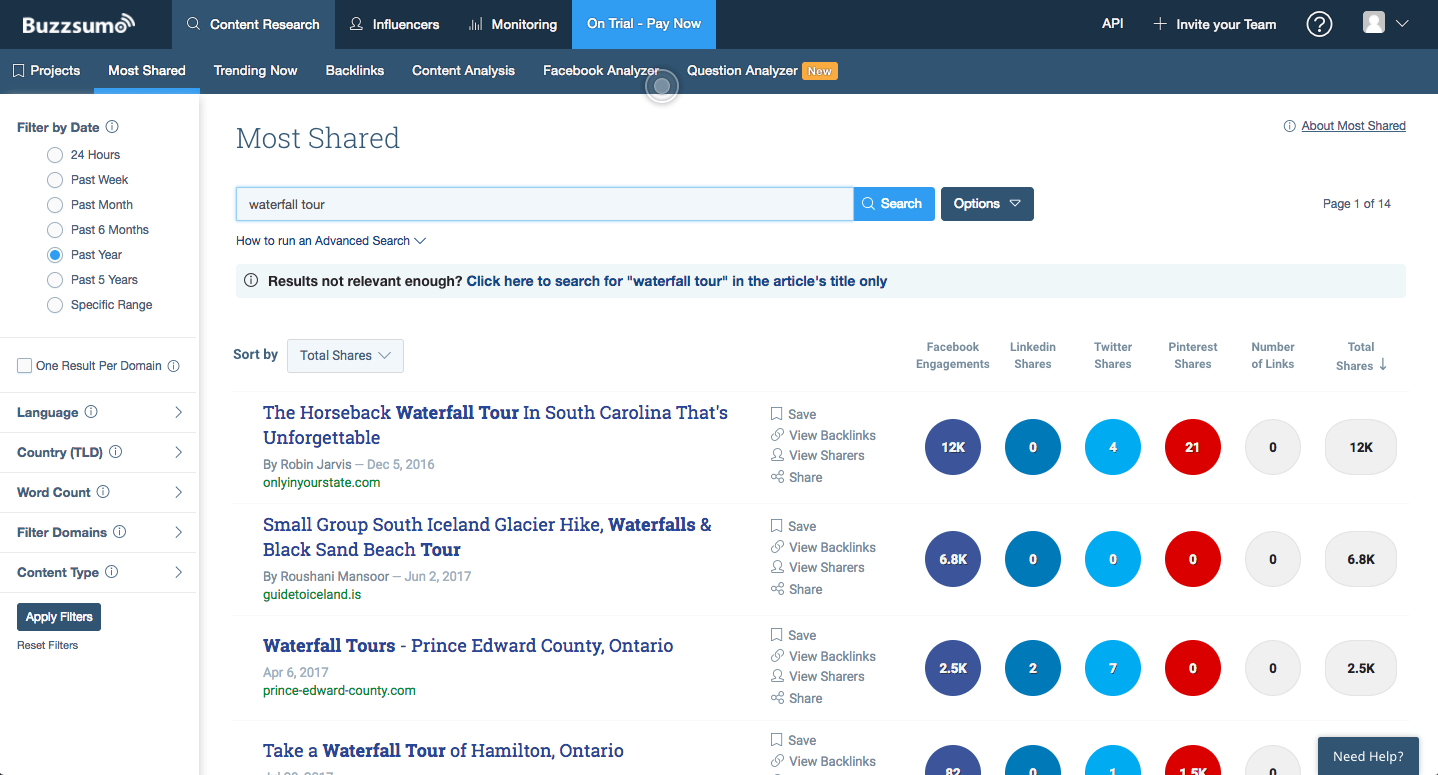
Task: Switch to Content Analysis
Action: tap(463, 71)
